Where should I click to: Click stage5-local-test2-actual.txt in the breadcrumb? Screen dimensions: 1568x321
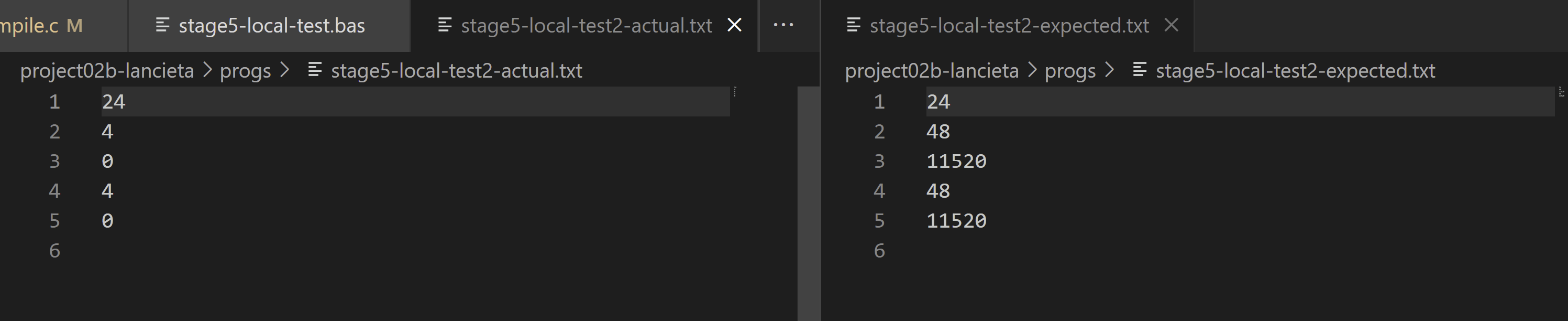(x=456, y=71)
